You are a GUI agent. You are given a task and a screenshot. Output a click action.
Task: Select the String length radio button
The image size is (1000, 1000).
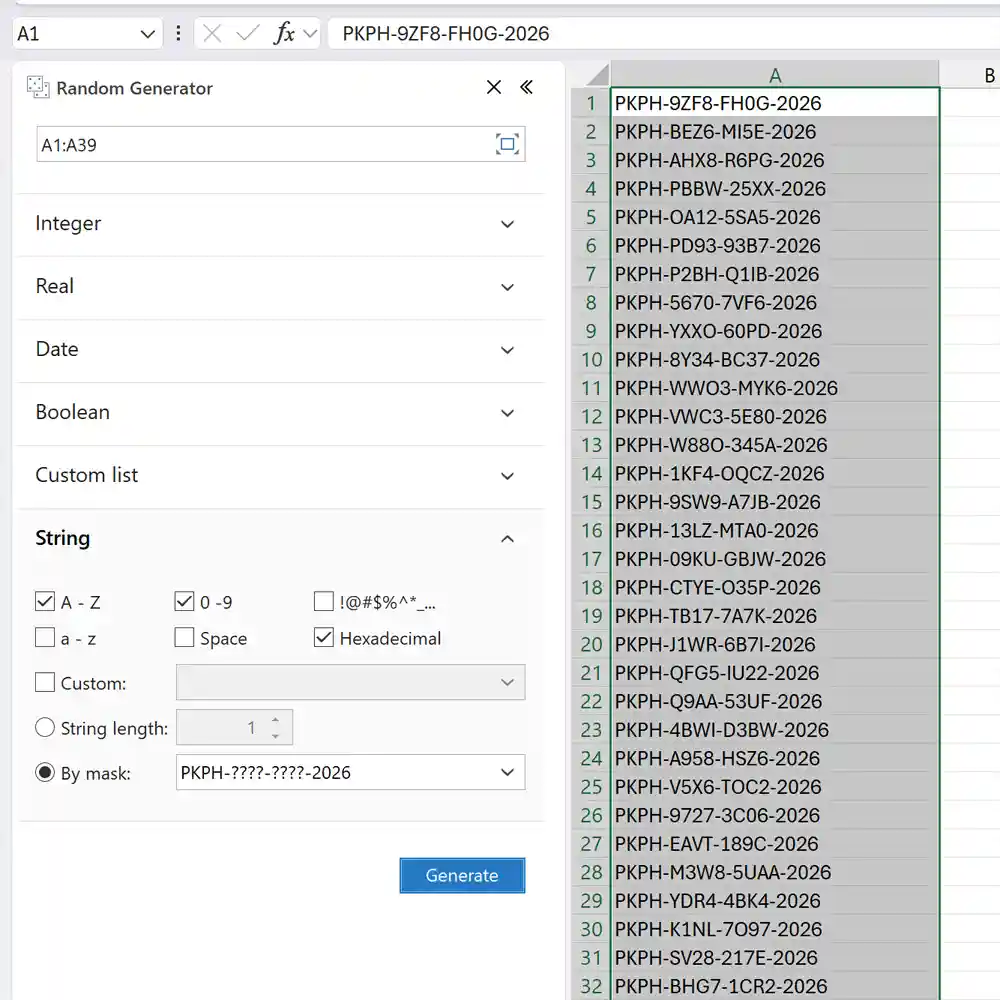tap(45, 728)
